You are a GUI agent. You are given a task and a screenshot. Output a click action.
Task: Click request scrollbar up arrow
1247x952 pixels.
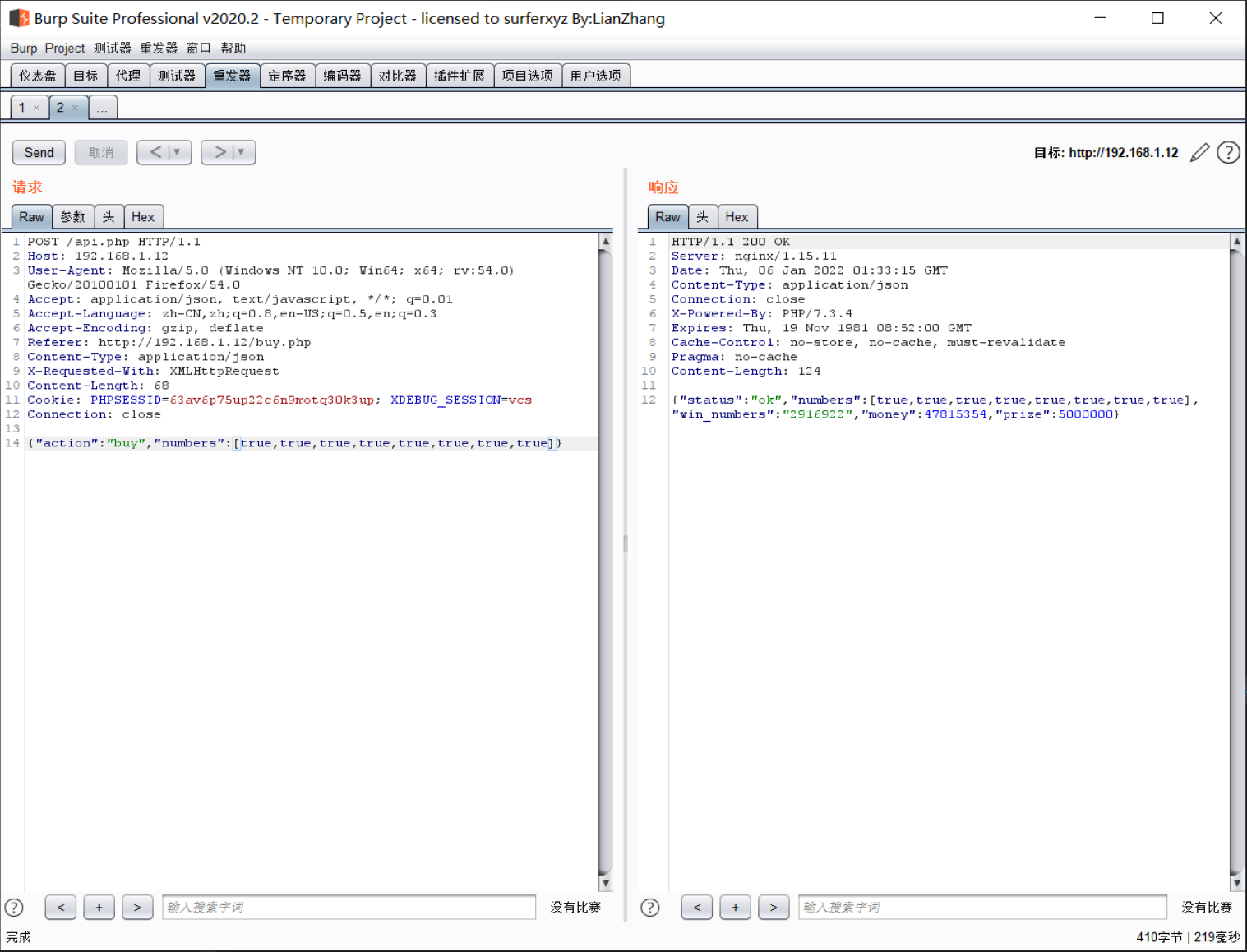606,242
